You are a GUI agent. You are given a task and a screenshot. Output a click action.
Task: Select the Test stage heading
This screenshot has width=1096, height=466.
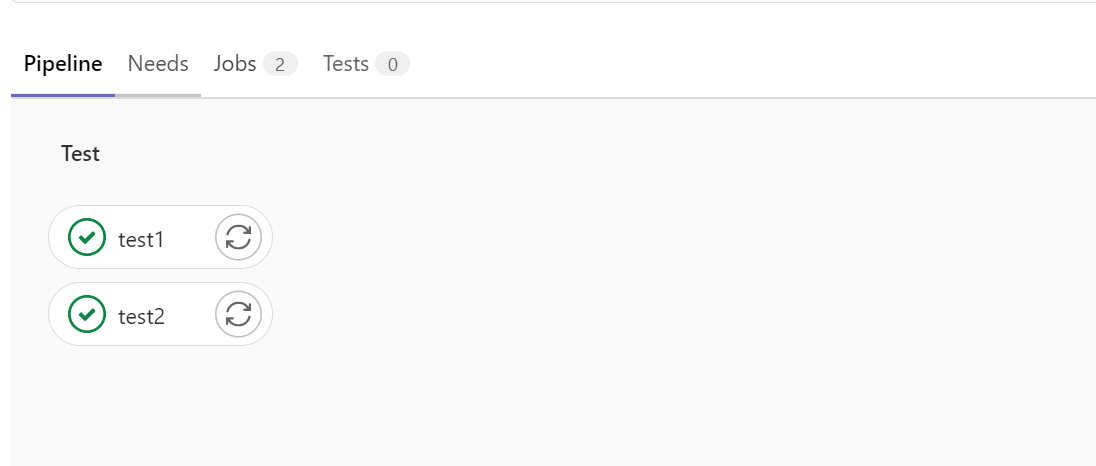point(80,154)
